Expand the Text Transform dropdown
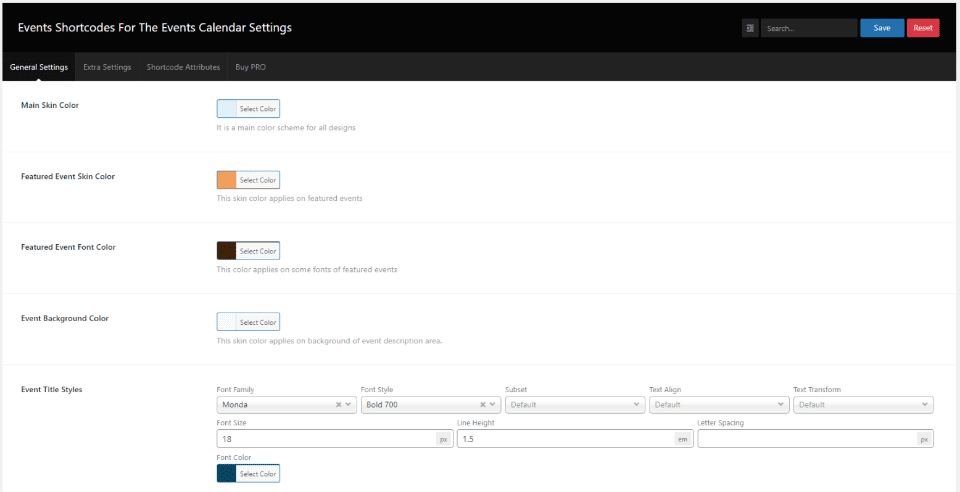This screenshot has width=960, height=492. [863, 404]
